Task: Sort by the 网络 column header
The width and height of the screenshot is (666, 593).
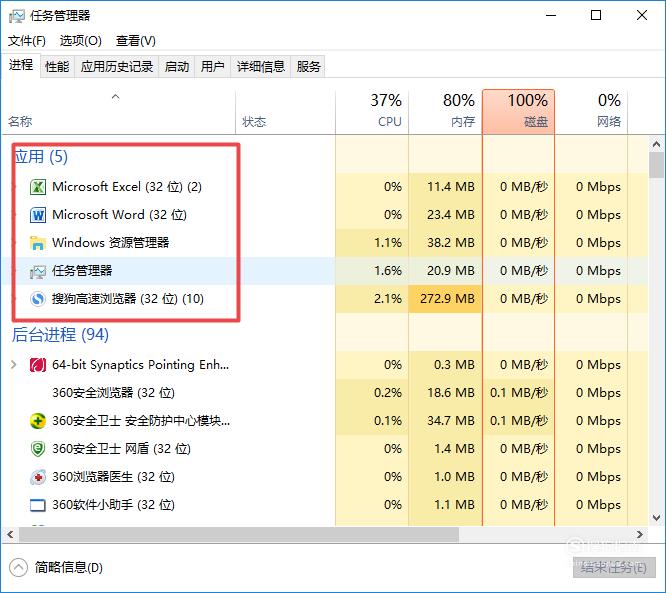Action: click(591, 112)
